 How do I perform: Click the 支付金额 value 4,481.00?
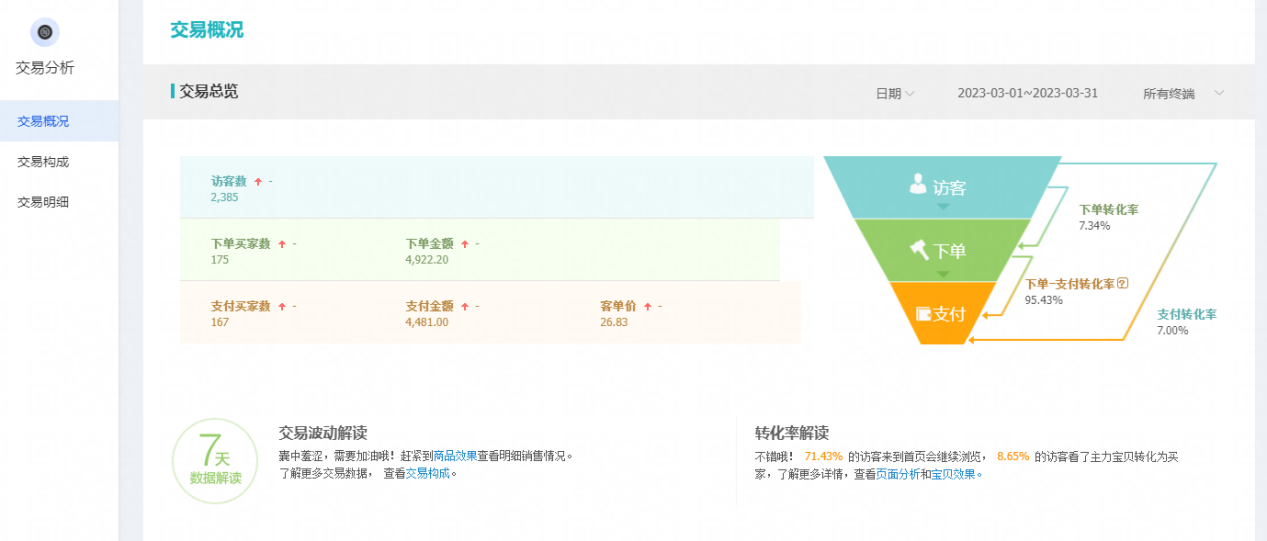[427, 322]
